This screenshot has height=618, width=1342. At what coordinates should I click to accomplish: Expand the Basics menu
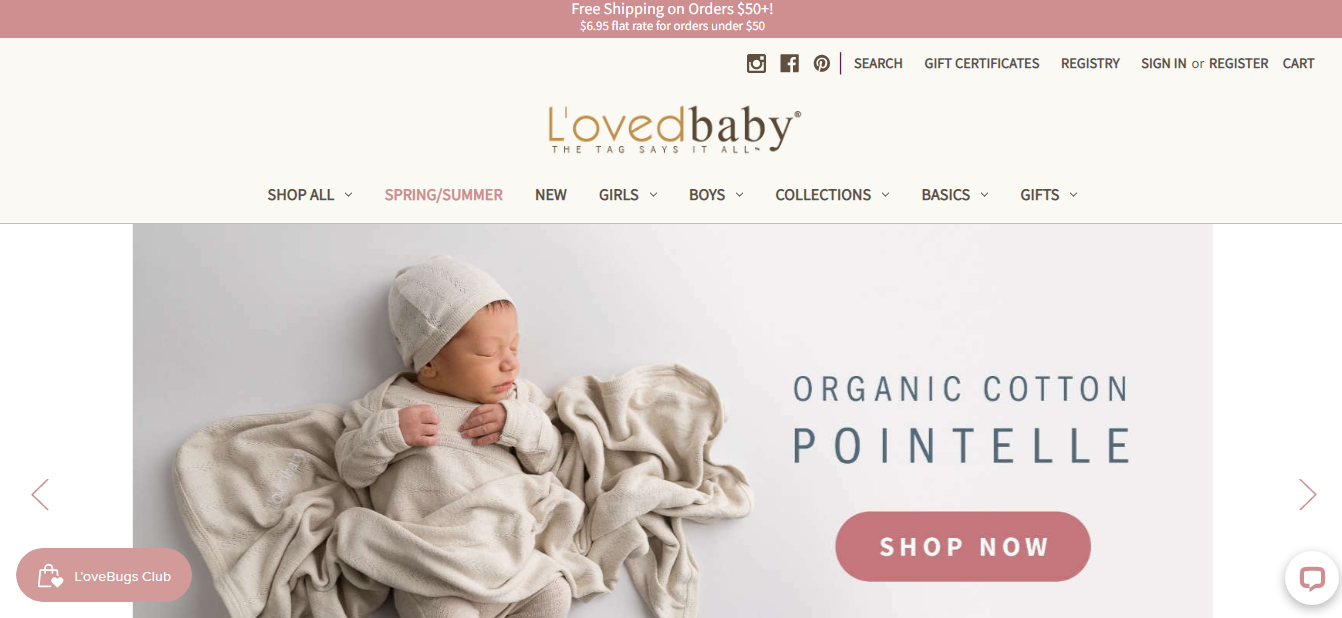(x=955, y=195)
